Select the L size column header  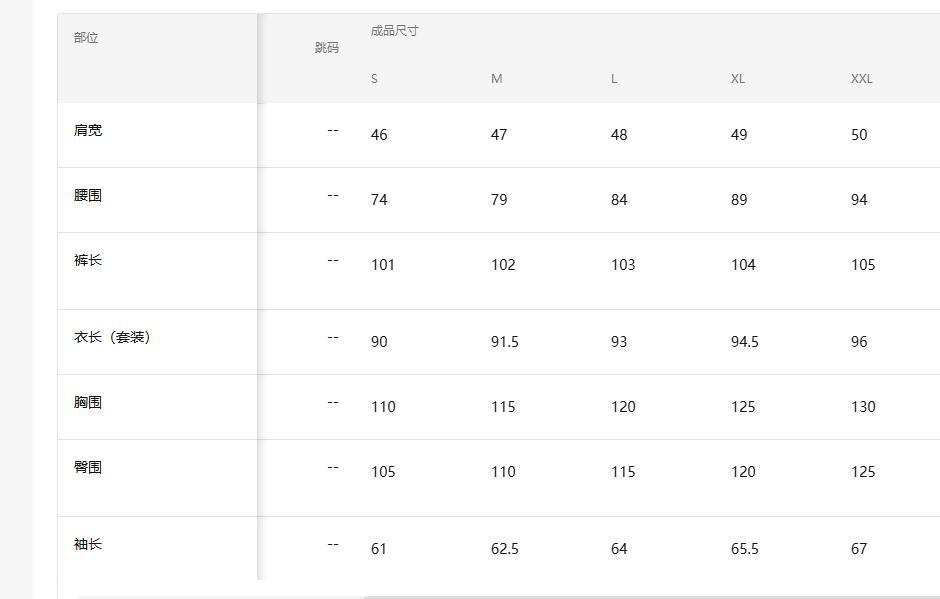614,79
